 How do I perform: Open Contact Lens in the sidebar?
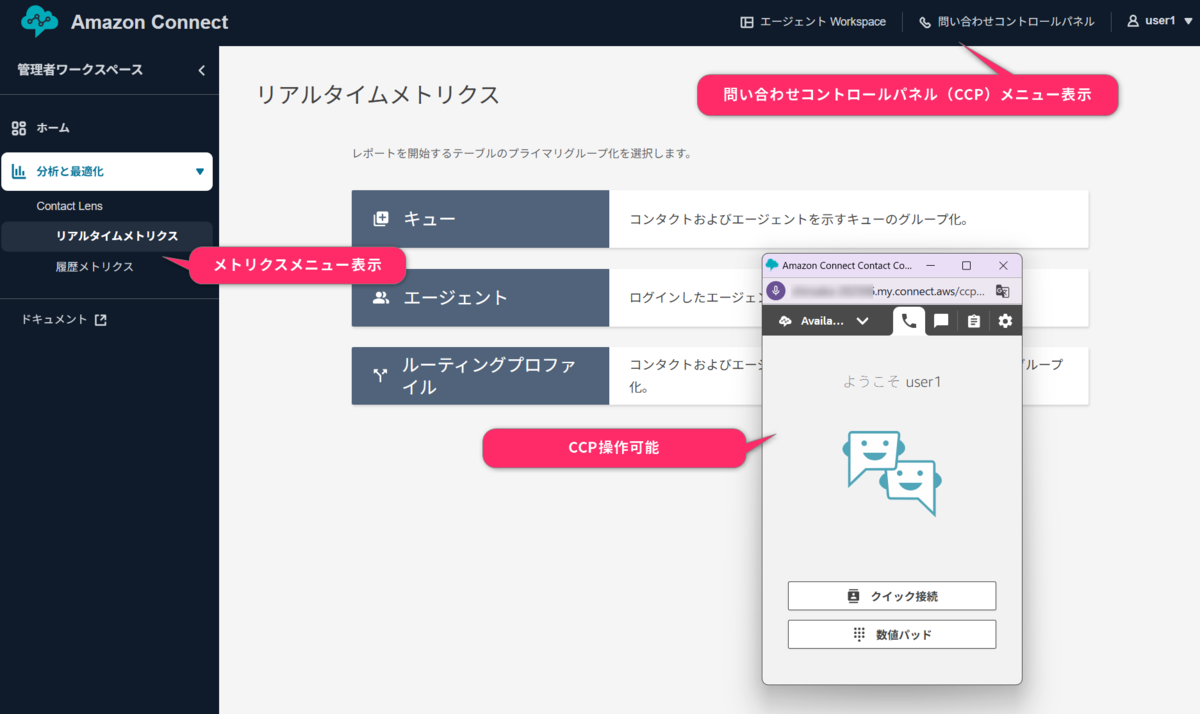coord(70,206)
